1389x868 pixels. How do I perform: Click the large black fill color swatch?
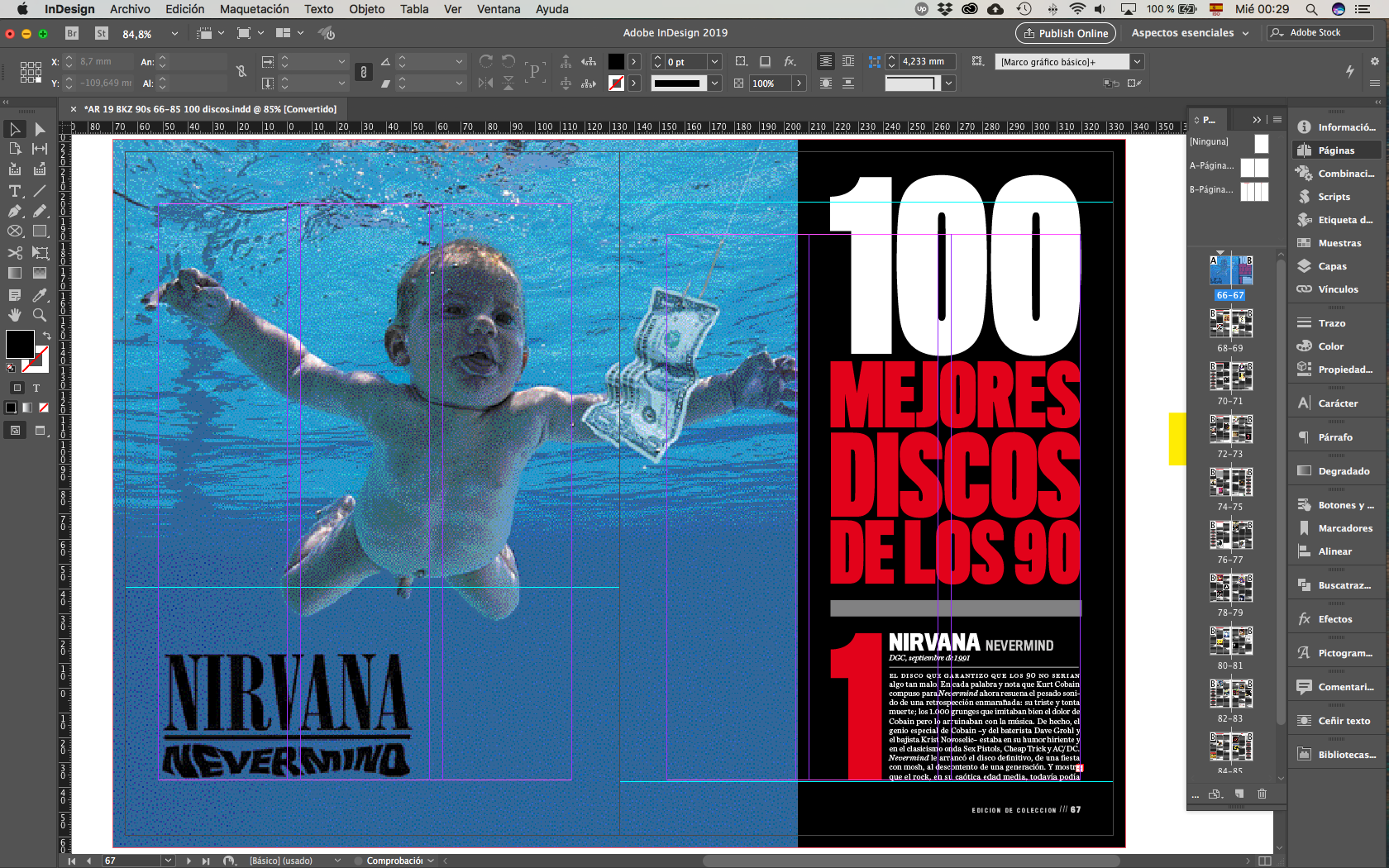[x=20, y=344]
